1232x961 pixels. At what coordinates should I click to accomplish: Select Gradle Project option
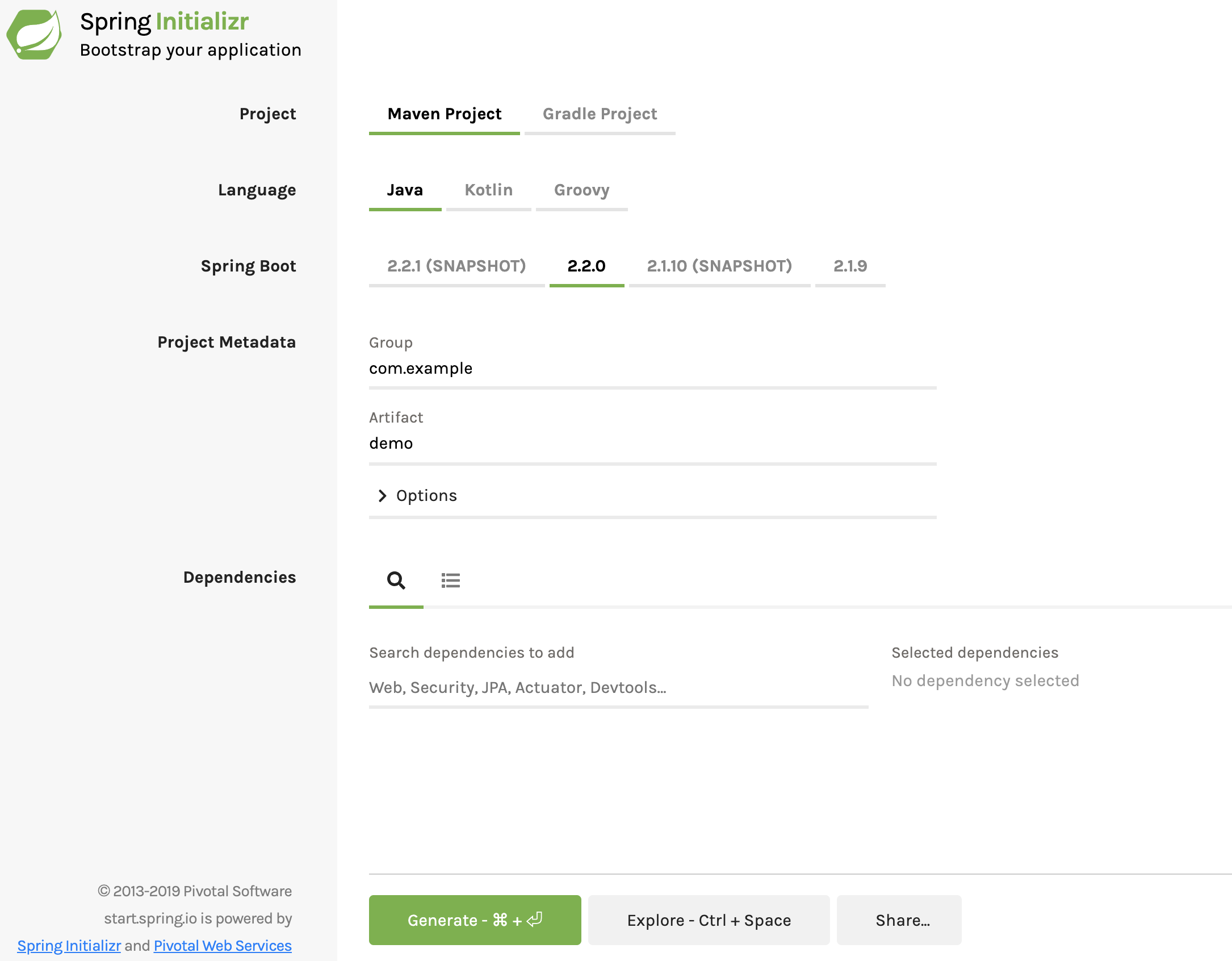pyautogui.click(x=600, y=114)
